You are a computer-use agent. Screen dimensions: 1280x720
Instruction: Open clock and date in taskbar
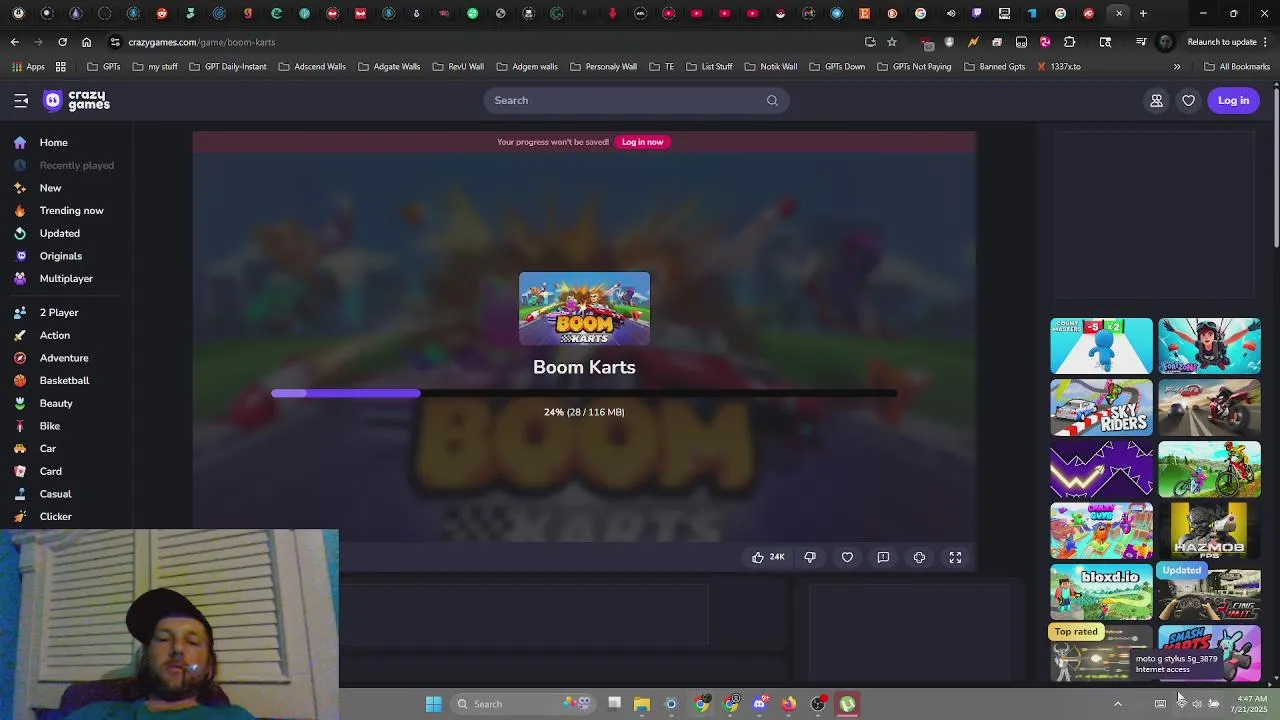point(1252,704)
